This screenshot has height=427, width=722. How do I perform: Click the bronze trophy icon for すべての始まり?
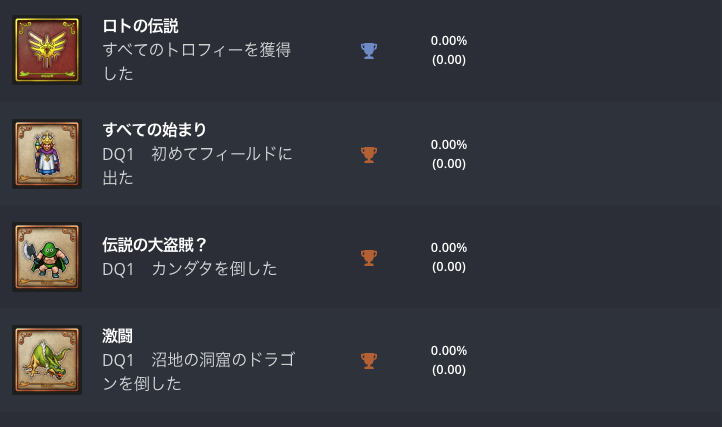click(369, 154)
